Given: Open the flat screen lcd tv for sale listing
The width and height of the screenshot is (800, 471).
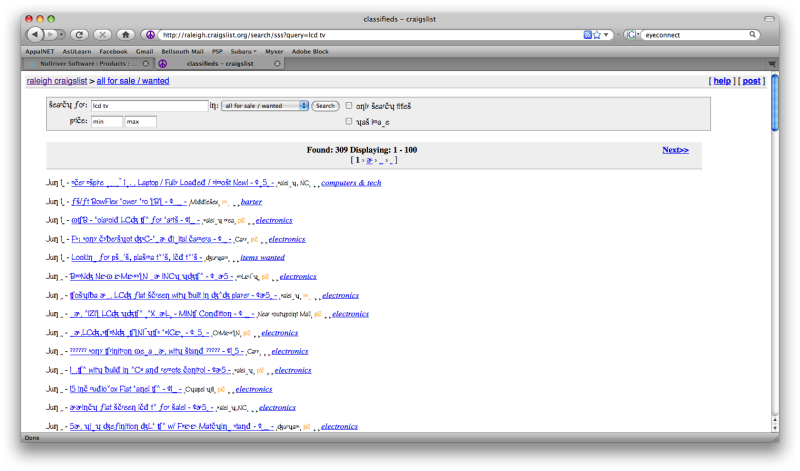Looking at the screenshot, I should click(141, 407).
